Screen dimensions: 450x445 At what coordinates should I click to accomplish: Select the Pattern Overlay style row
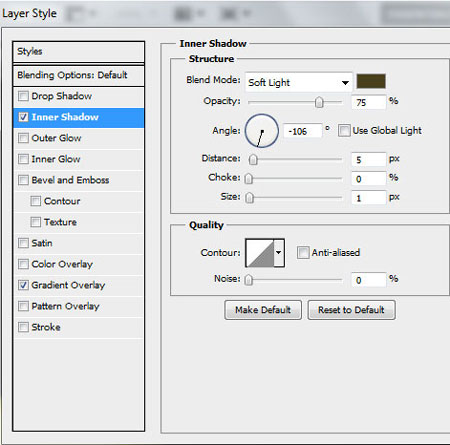click(x=79, y=306)
